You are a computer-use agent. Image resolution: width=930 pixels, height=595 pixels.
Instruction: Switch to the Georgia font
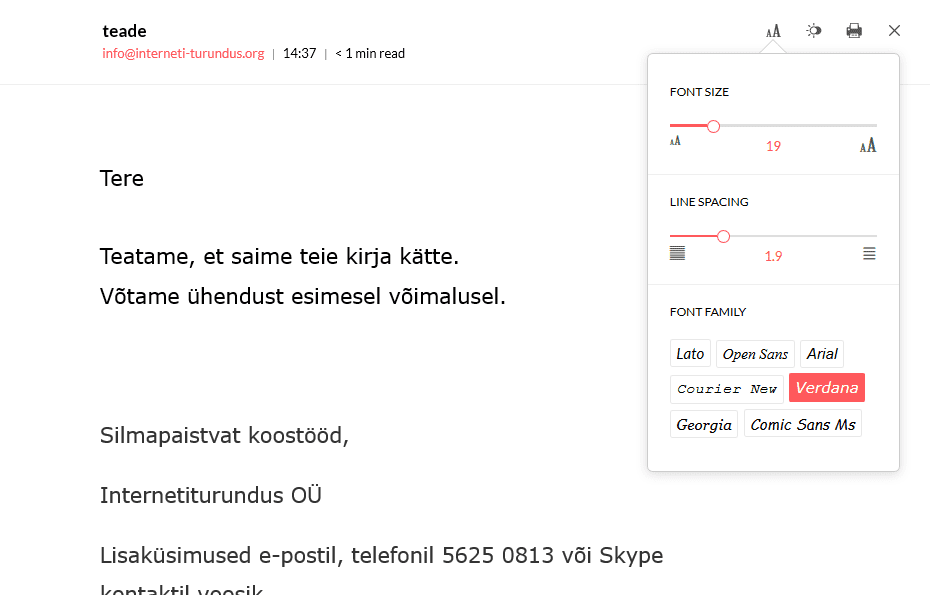pos(704,424)
